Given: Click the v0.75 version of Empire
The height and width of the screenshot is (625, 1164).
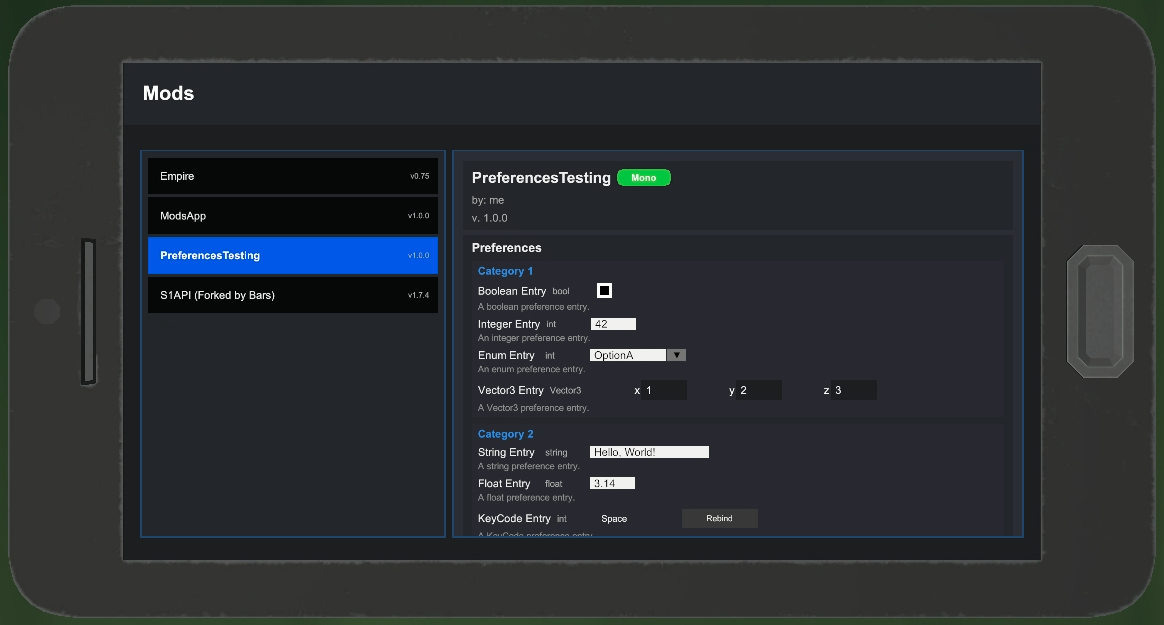Looking at the screenshot, I should coord(419,176).
